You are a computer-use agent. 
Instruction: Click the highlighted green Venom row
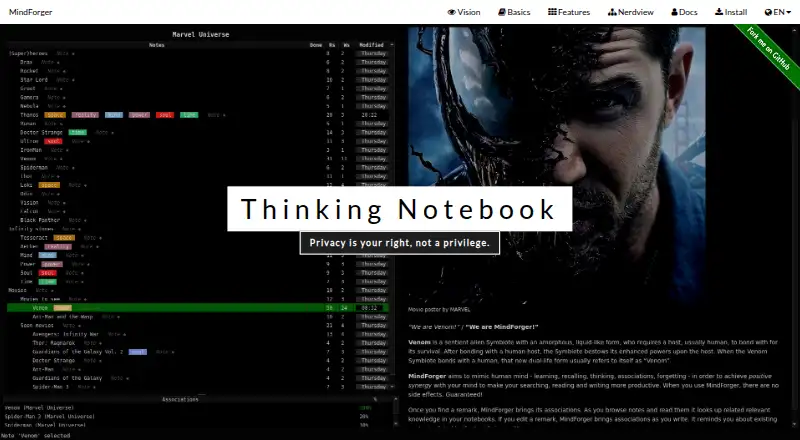tap(198, 308)
